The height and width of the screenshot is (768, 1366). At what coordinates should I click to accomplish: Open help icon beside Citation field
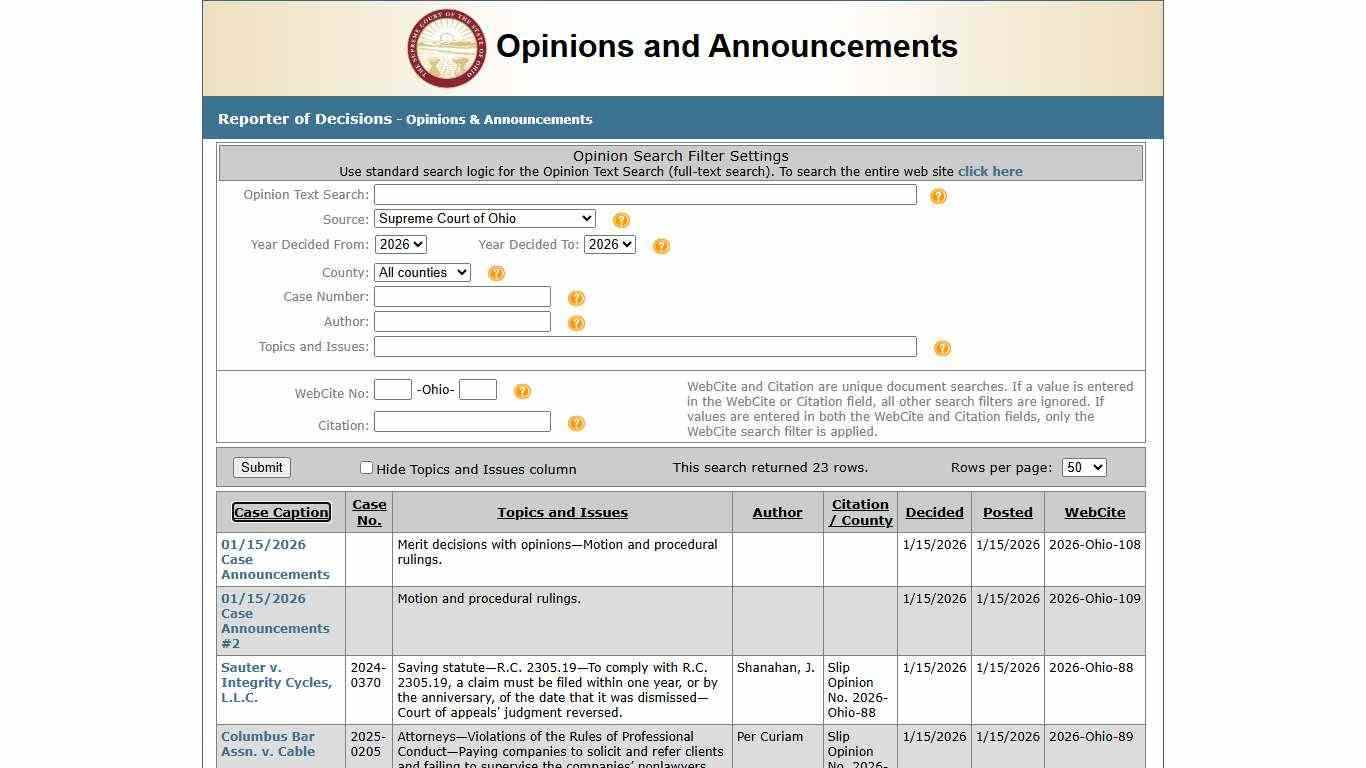pos(577,423)
